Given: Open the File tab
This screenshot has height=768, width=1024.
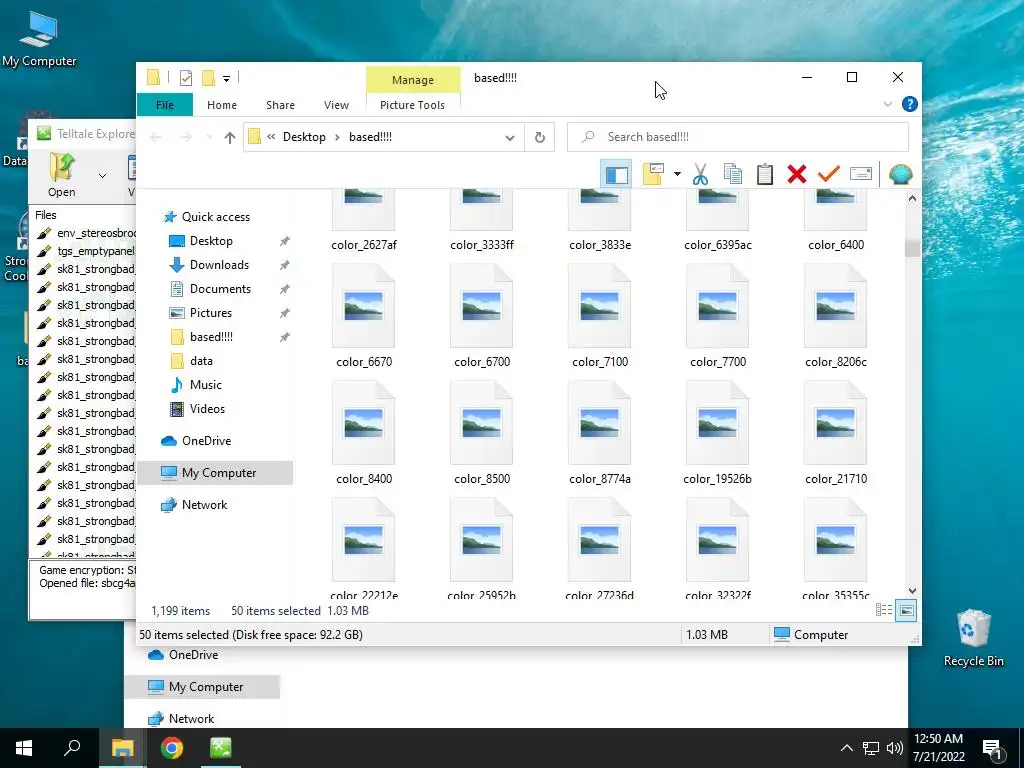Looking at the screenshot, I should 165,104.
